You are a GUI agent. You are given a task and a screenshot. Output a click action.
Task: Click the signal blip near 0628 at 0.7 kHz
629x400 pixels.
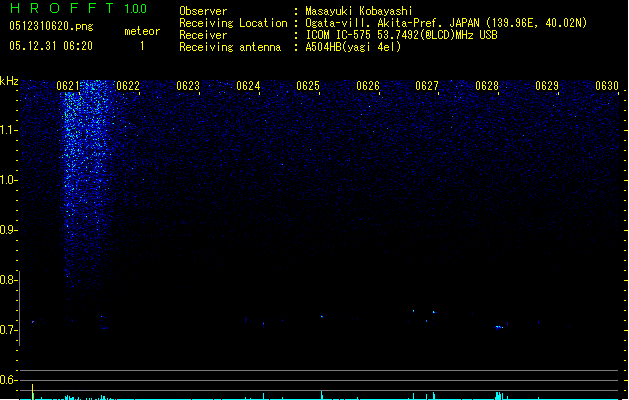click(x=499, y=327)
